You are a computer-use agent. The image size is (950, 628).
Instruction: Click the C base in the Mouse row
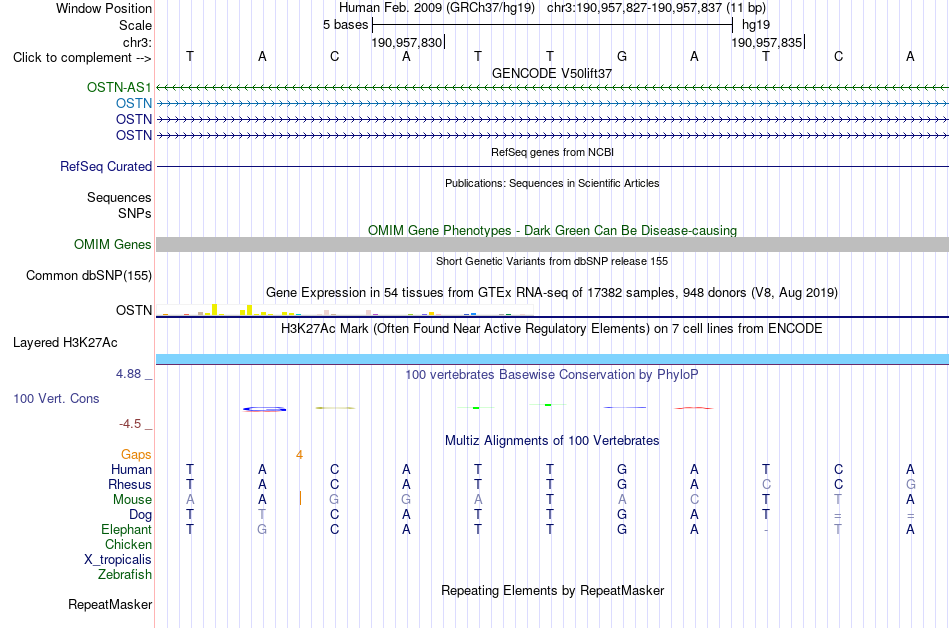(694, 500)
